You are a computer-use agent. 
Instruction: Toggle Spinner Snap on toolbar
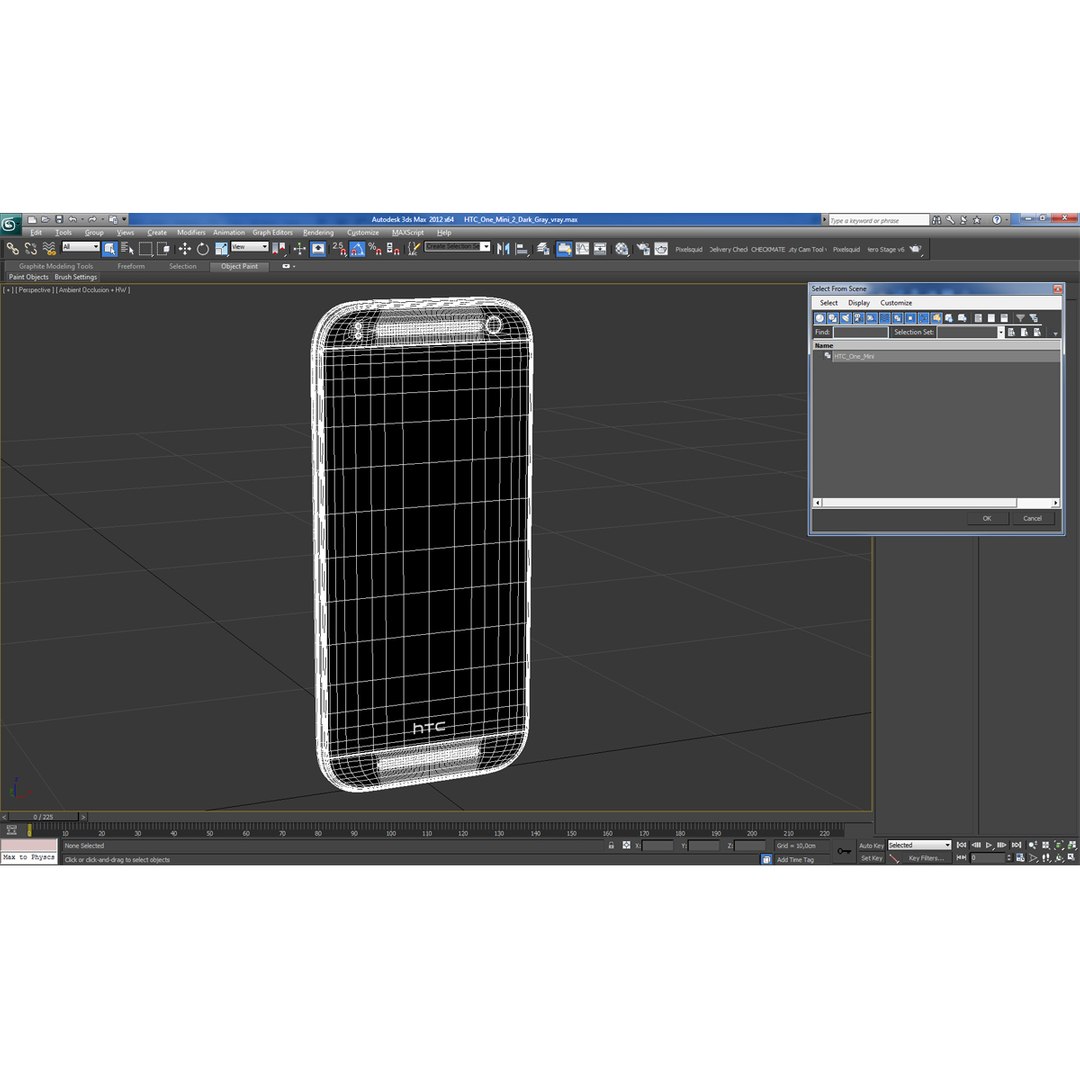point(393,249)
